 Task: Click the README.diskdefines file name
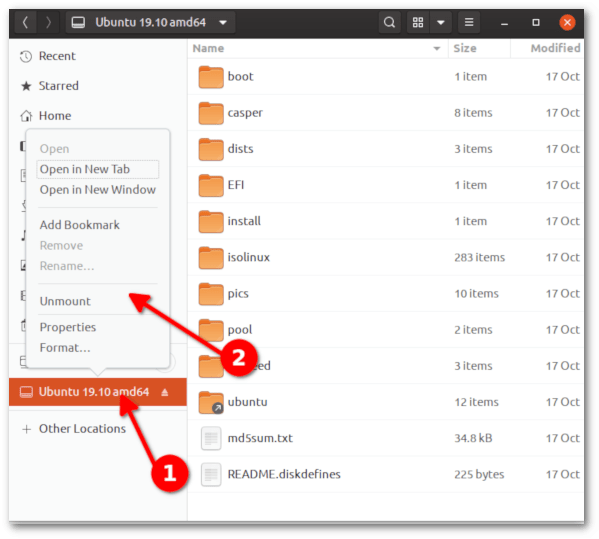coord(284,474)
